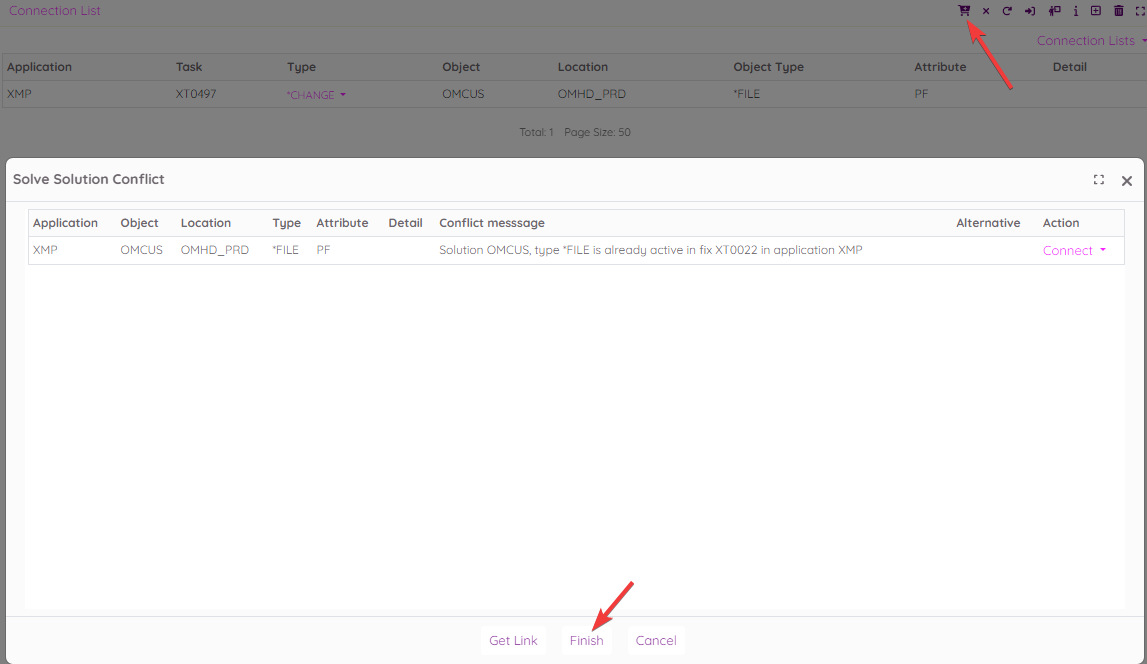Expand the Solve Solution Conflict dialog fullscreen
The image size is (1147, 664).
coord(1099,180)
